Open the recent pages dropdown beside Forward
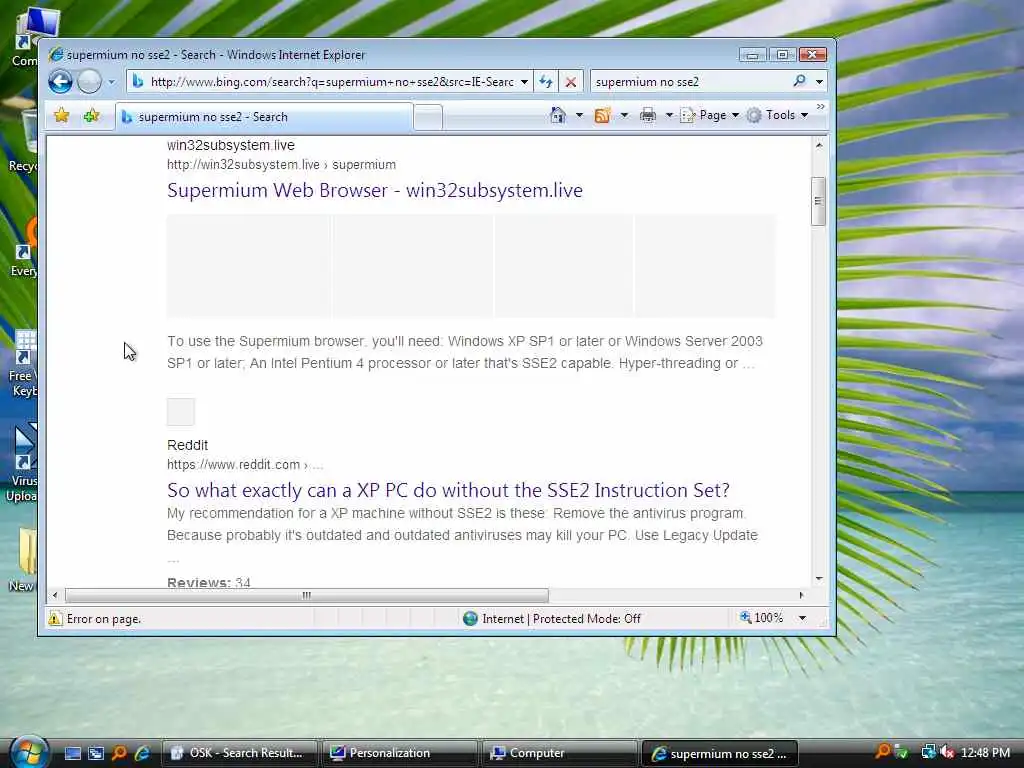This screenshot has width=1024, height=768. point(111,82)
